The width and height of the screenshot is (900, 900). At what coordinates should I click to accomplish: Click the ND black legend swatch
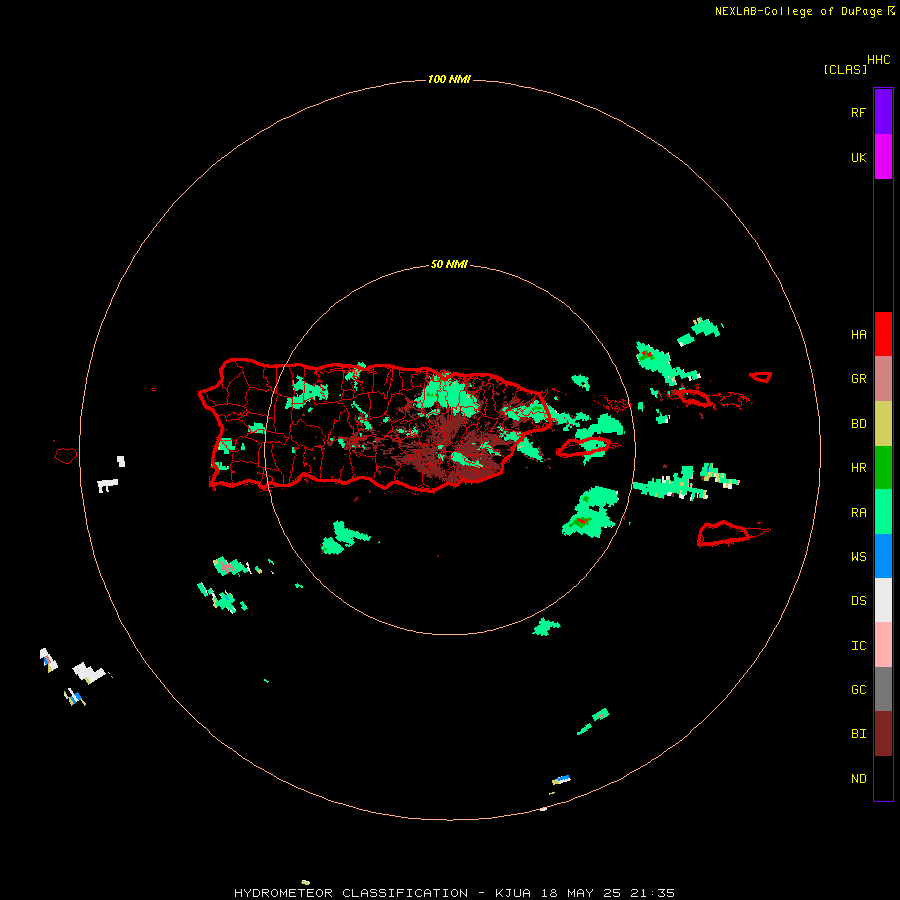pos(883,778)
